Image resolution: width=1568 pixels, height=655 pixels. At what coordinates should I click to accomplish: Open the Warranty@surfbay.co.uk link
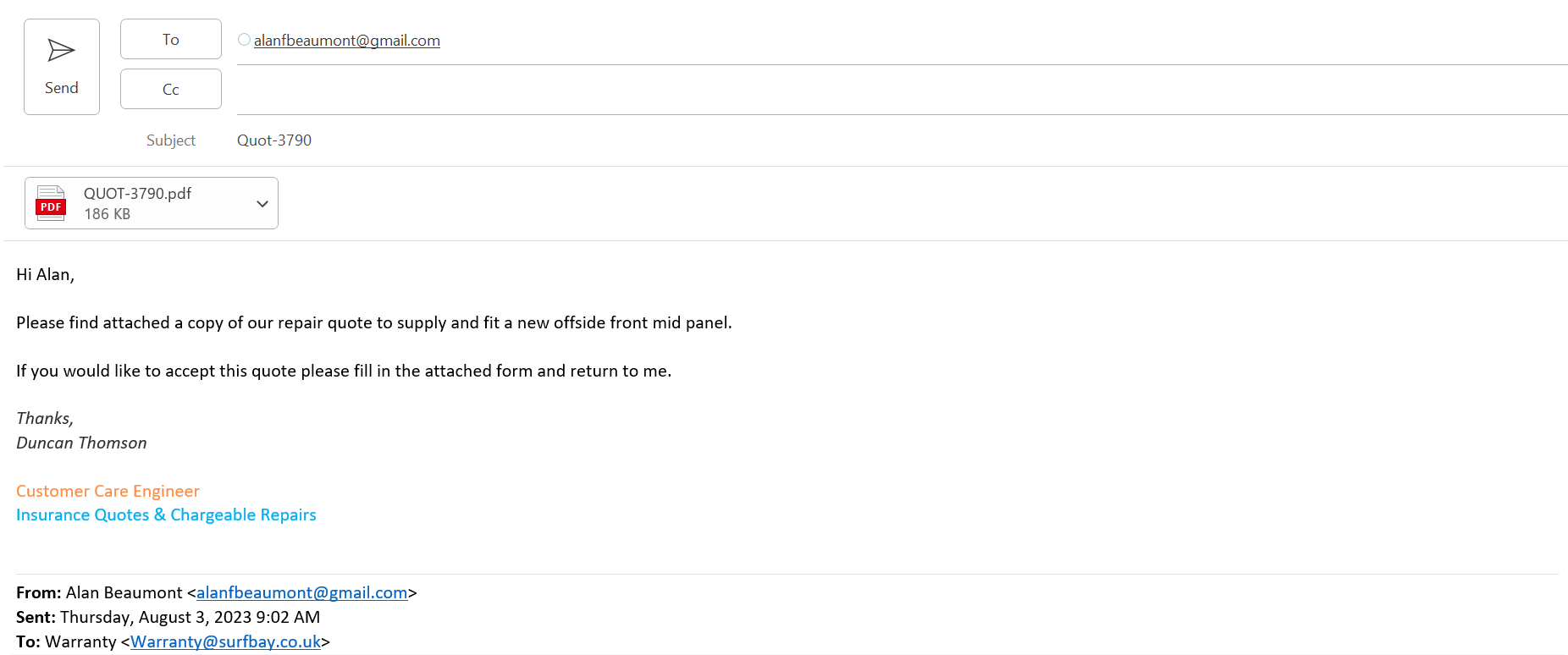[225, 642]
